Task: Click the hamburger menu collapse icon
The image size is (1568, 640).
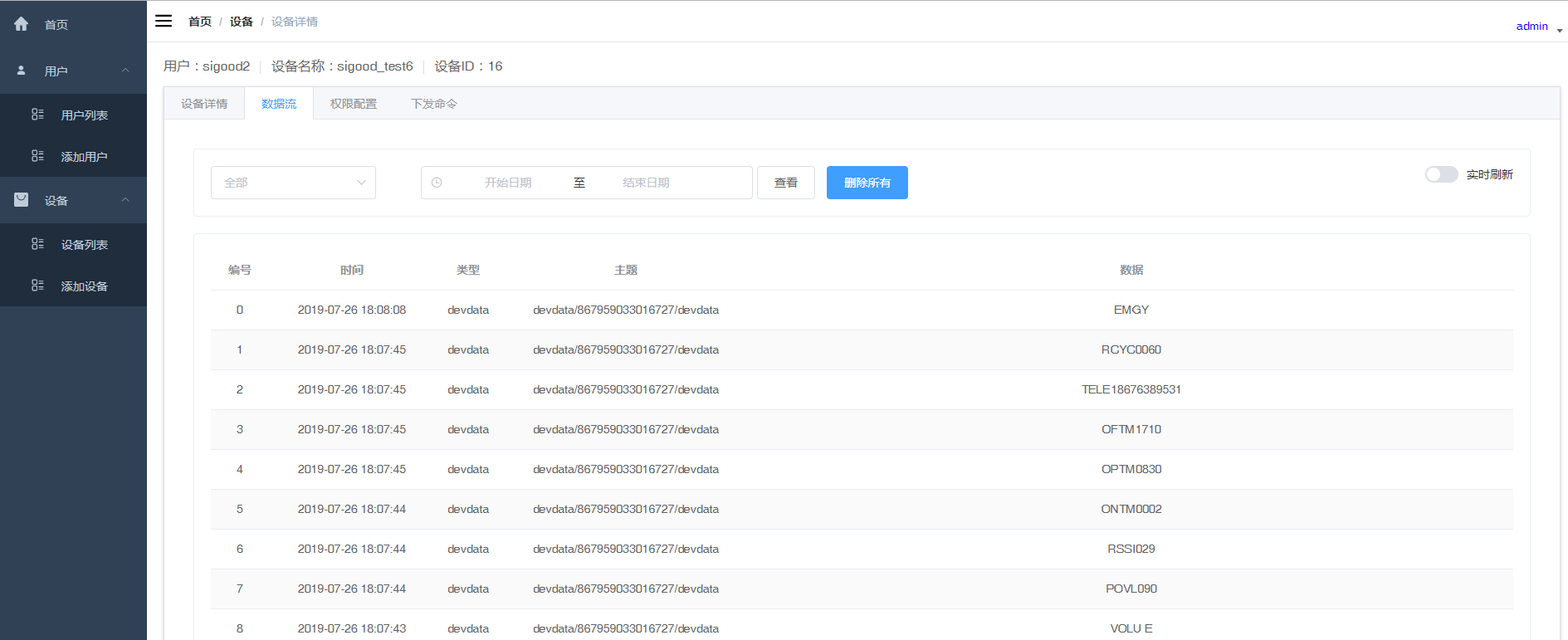Action: pyautogui.click(x=164, y=21)
